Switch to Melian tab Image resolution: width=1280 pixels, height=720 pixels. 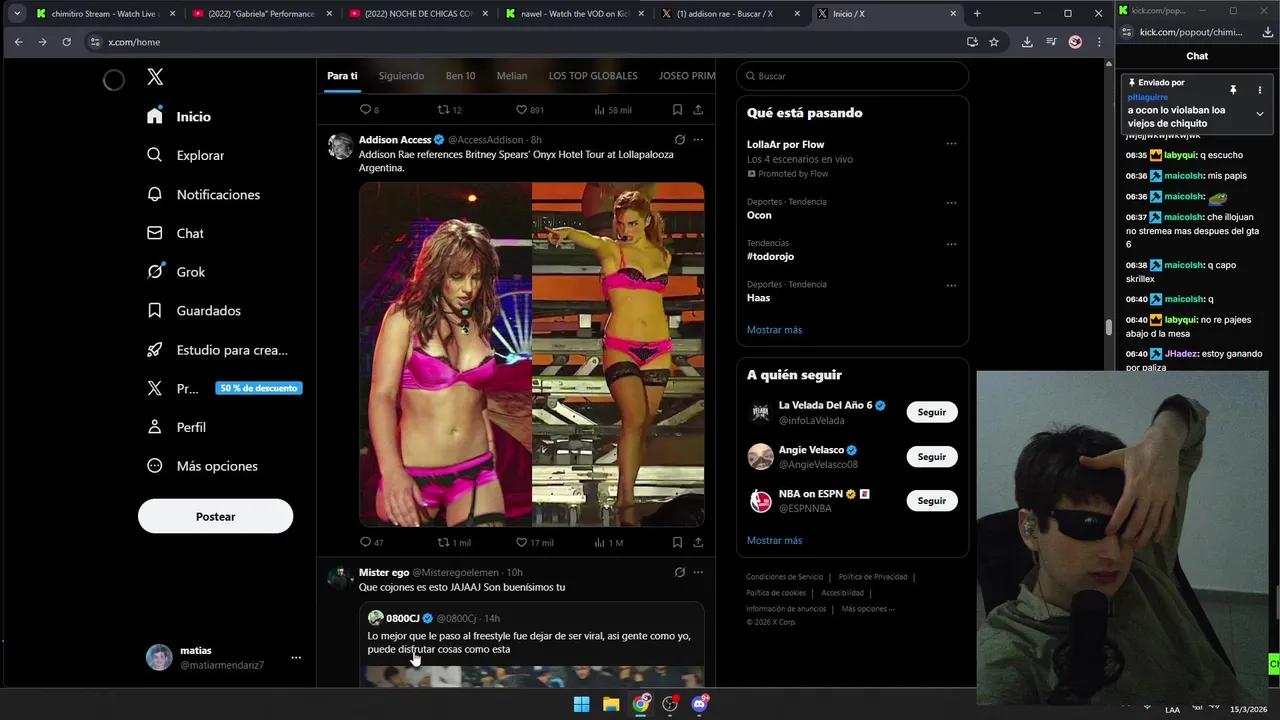[512, 76]
